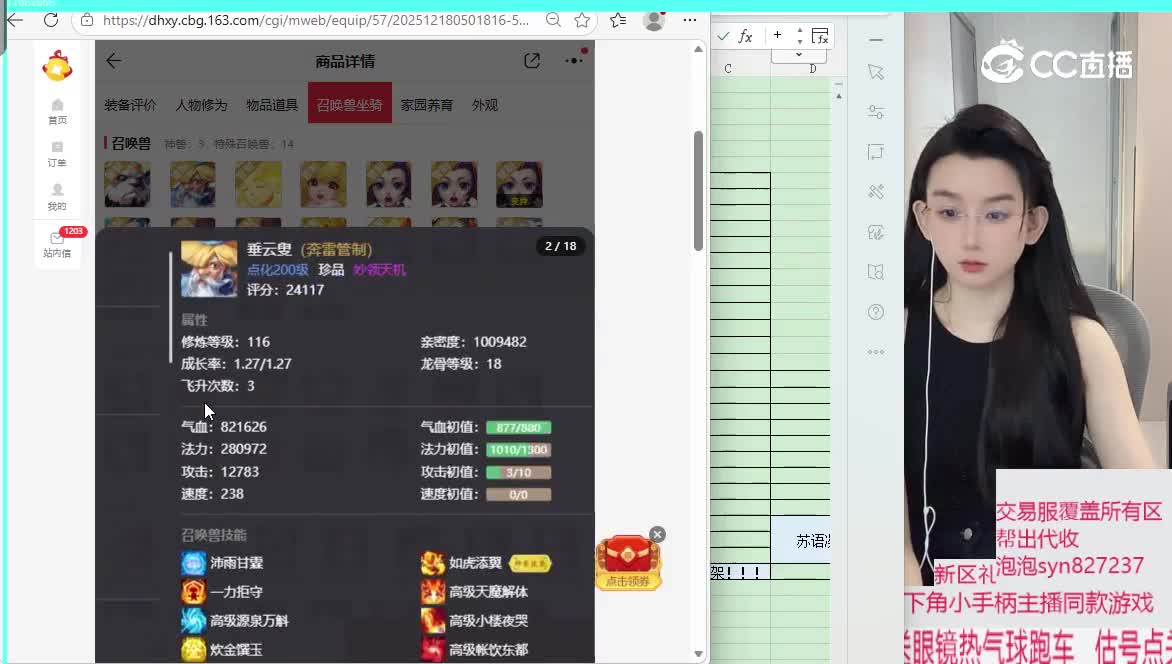The height and width of the screenshot is (664, 1172).
Task: Click the 垂云叟 portrait image
Action: click(x=209, y=269)
